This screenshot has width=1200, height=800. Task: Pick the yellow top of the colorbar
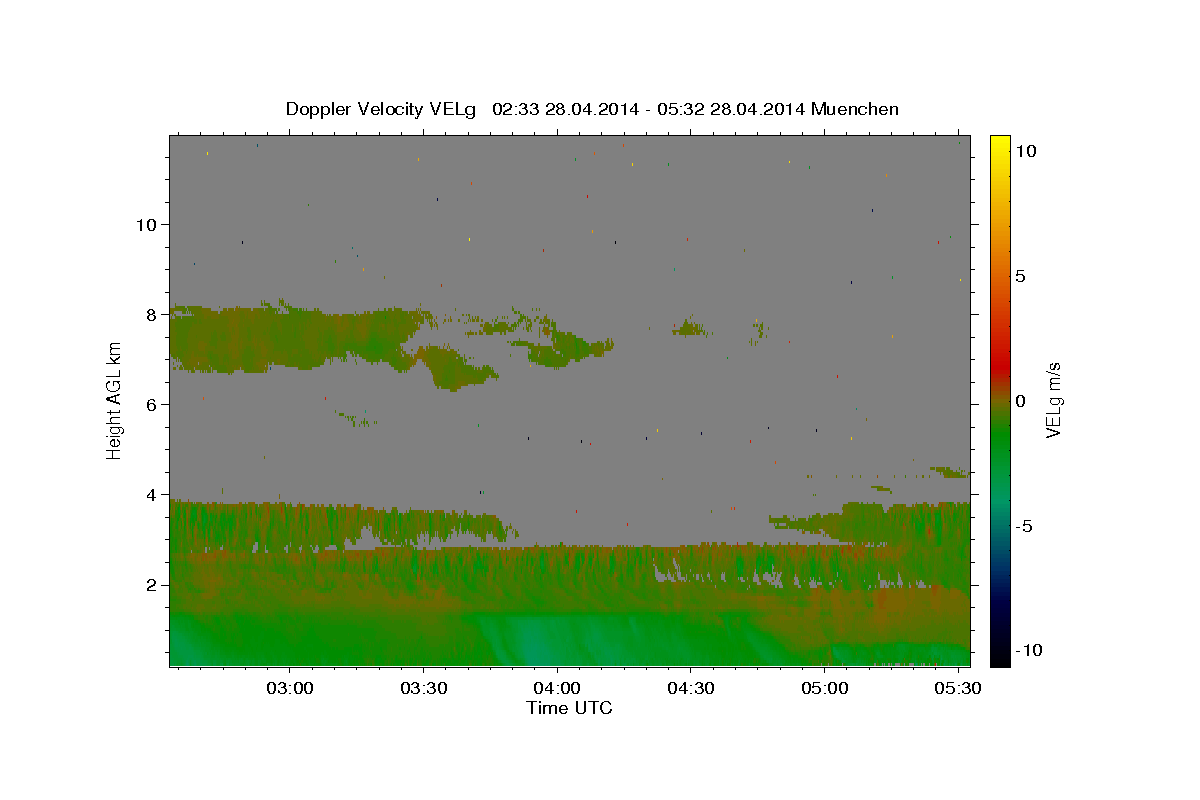pyautogui.click(x=999, y=145)
